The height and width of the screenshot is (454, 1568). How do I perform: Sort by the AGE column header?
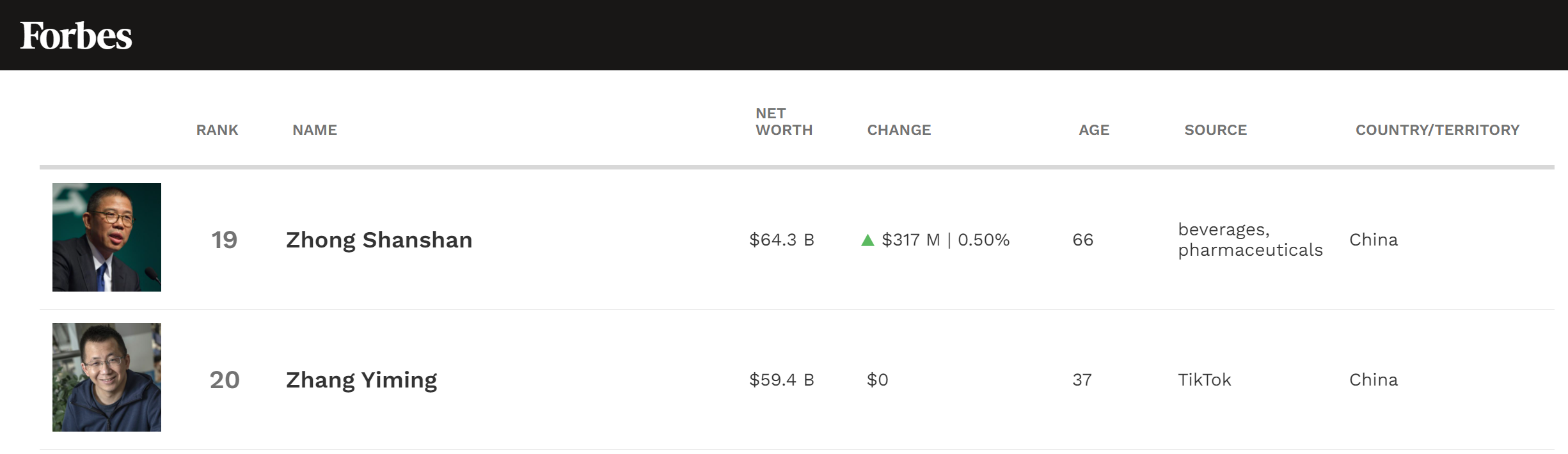(1094, 130)
